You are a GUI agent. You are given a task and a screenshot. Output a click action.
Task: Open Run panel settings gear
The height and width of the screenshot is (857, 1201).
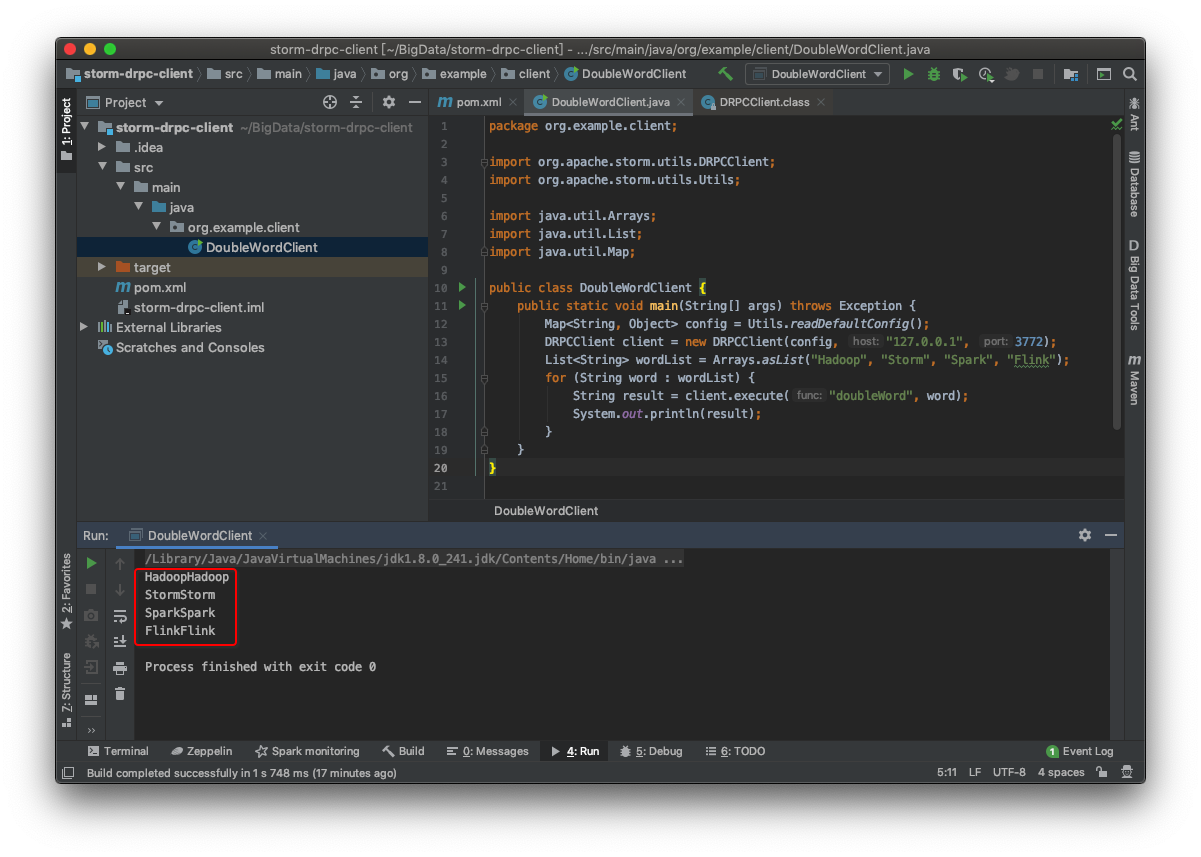(x=1085, y=535)
